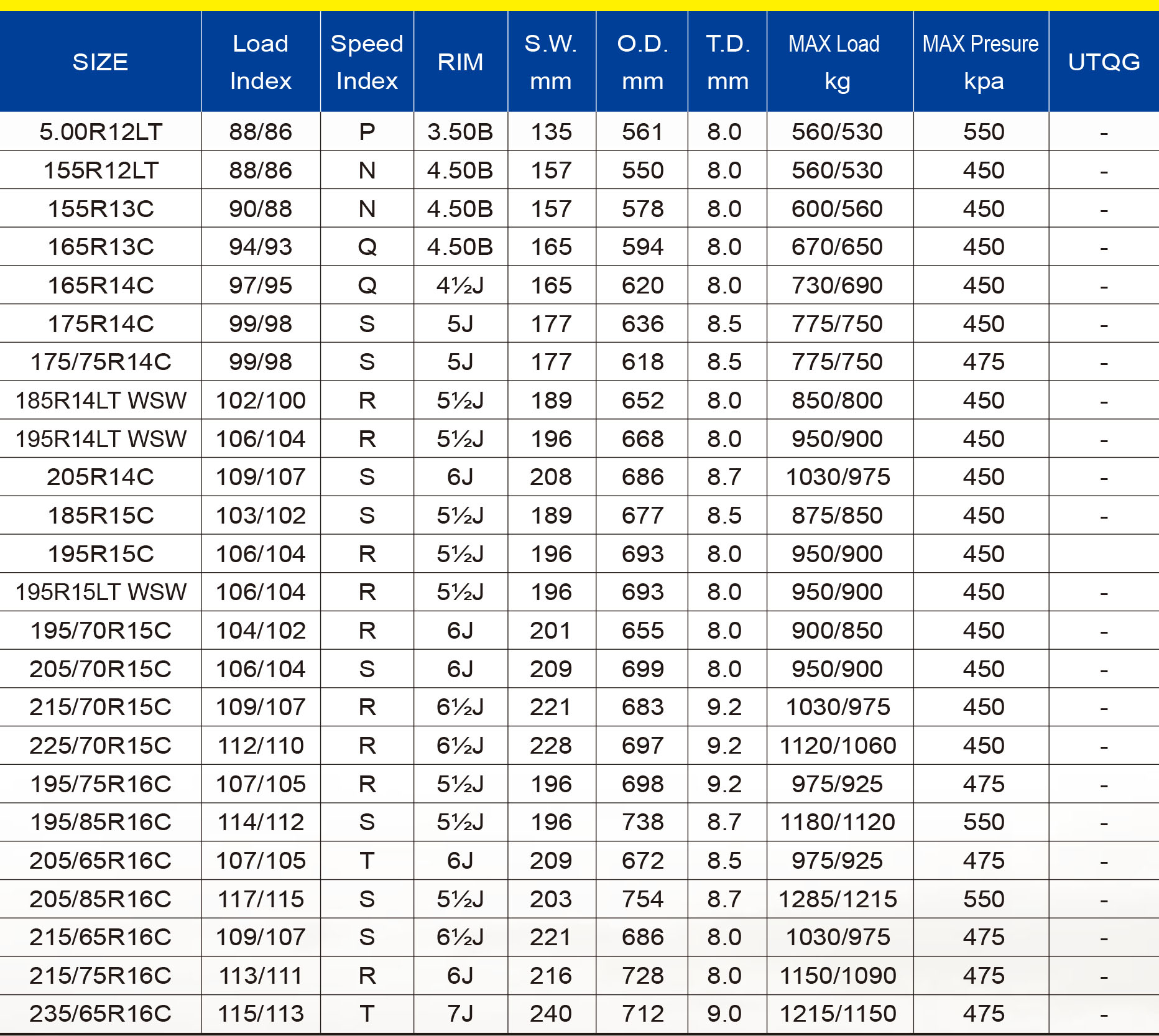The image size is (1159, 1036).
Task: Click load index 102/100 cell
Action: coord(261,400)
